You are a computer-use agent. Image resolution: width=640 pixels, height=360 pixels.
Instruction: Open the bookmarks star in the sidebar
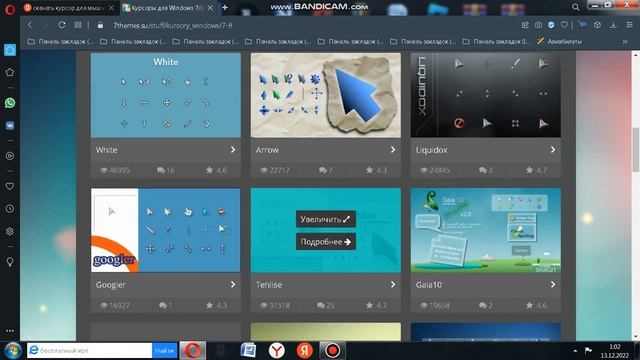point(10,72)
